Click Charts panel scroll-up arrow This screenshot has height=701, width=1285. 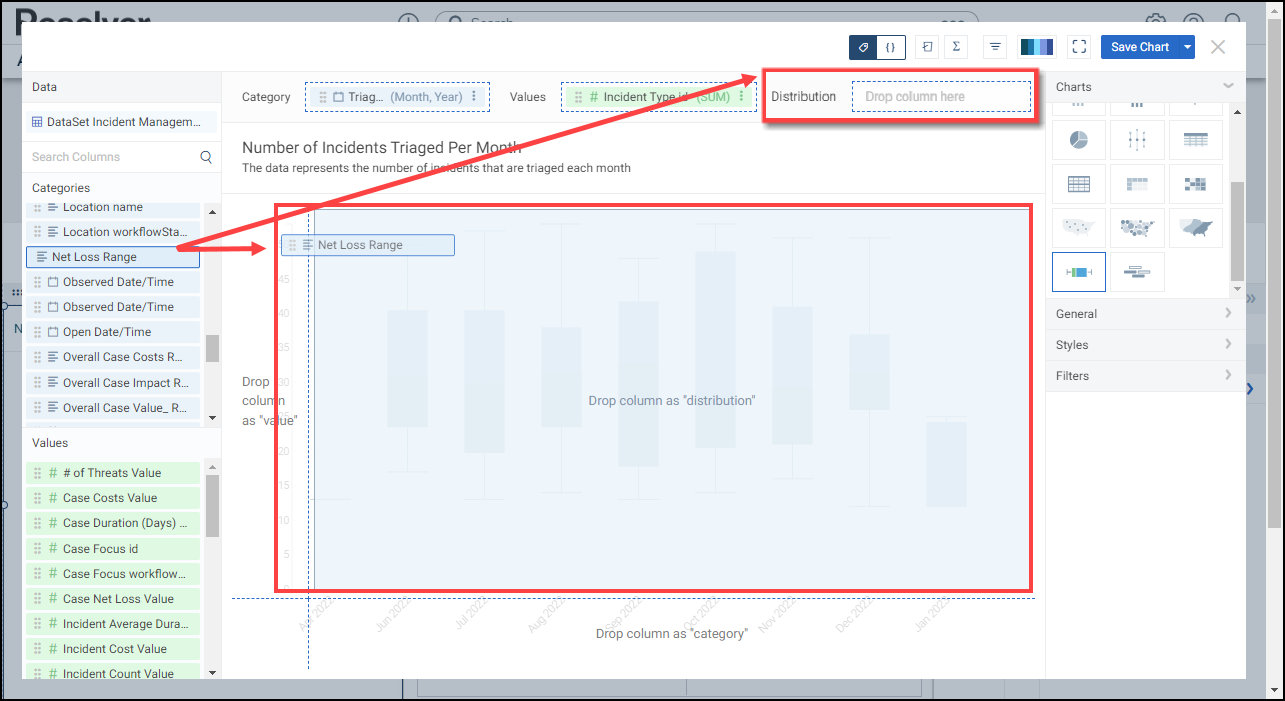pos(1238,112)
